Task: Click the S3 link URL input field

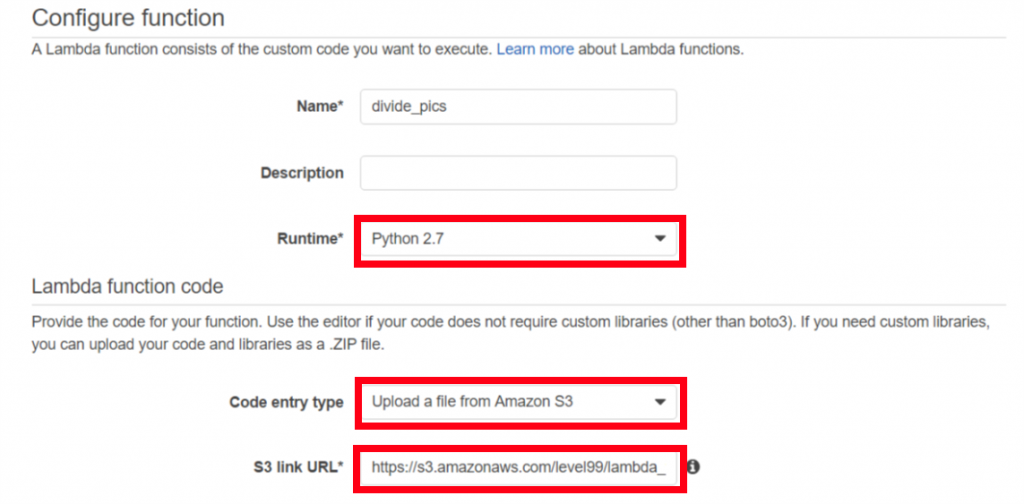Action: click(519, 467)
